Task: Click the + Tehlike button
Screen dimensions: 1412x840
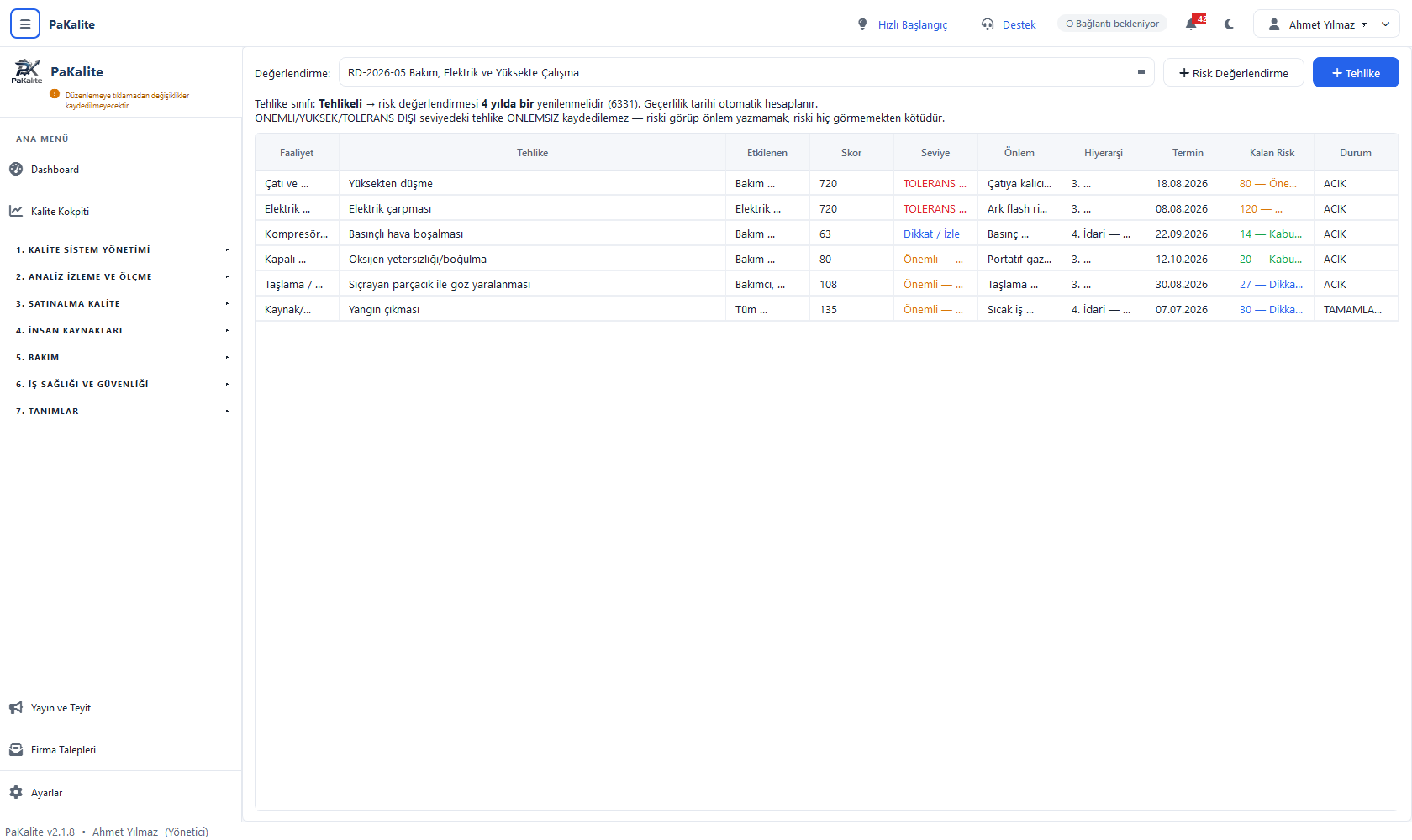Action: tap(1356, 73)
